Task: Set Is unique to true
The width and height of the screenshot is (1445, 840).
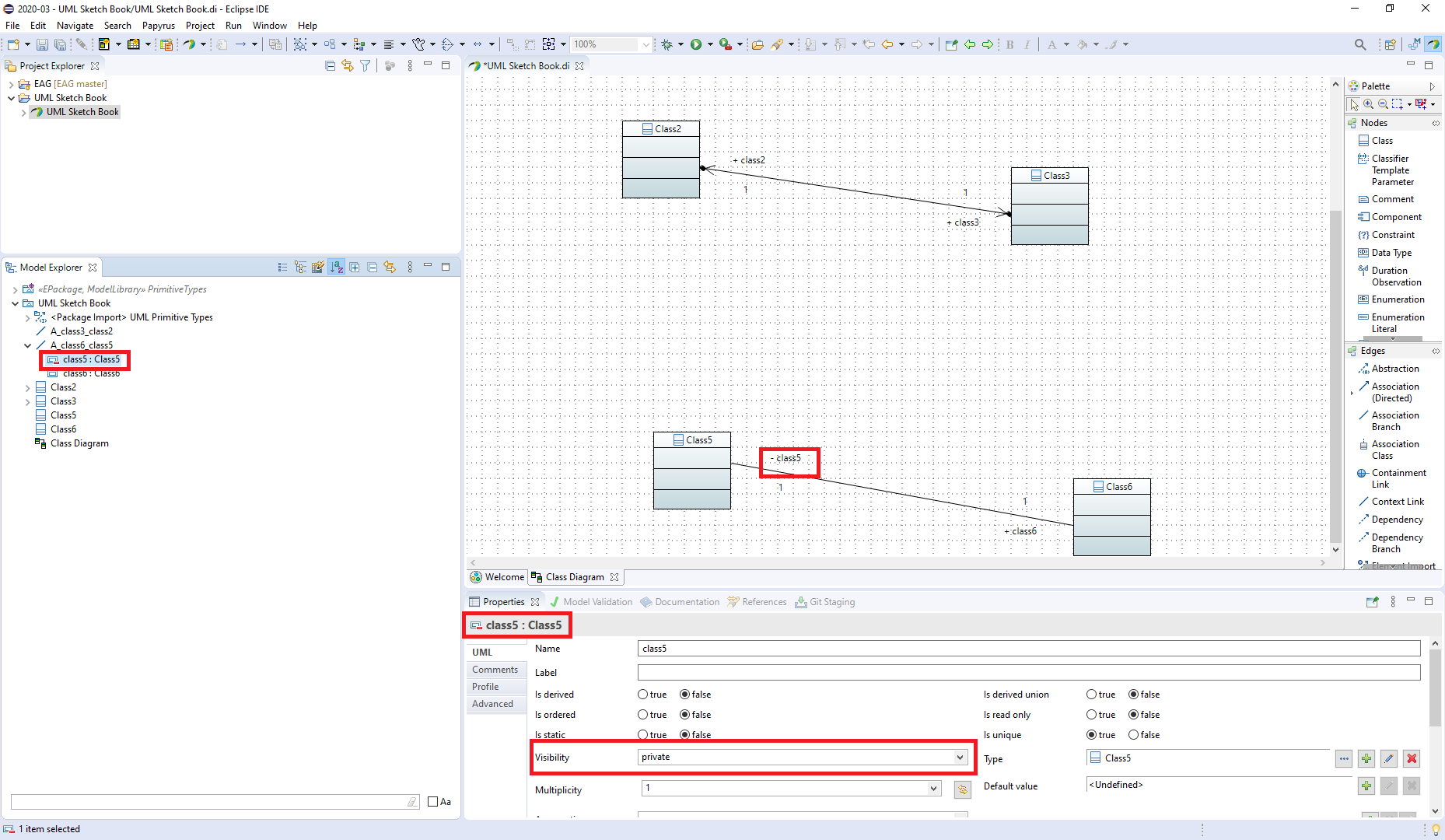Action: click(x=1092, y=735)
